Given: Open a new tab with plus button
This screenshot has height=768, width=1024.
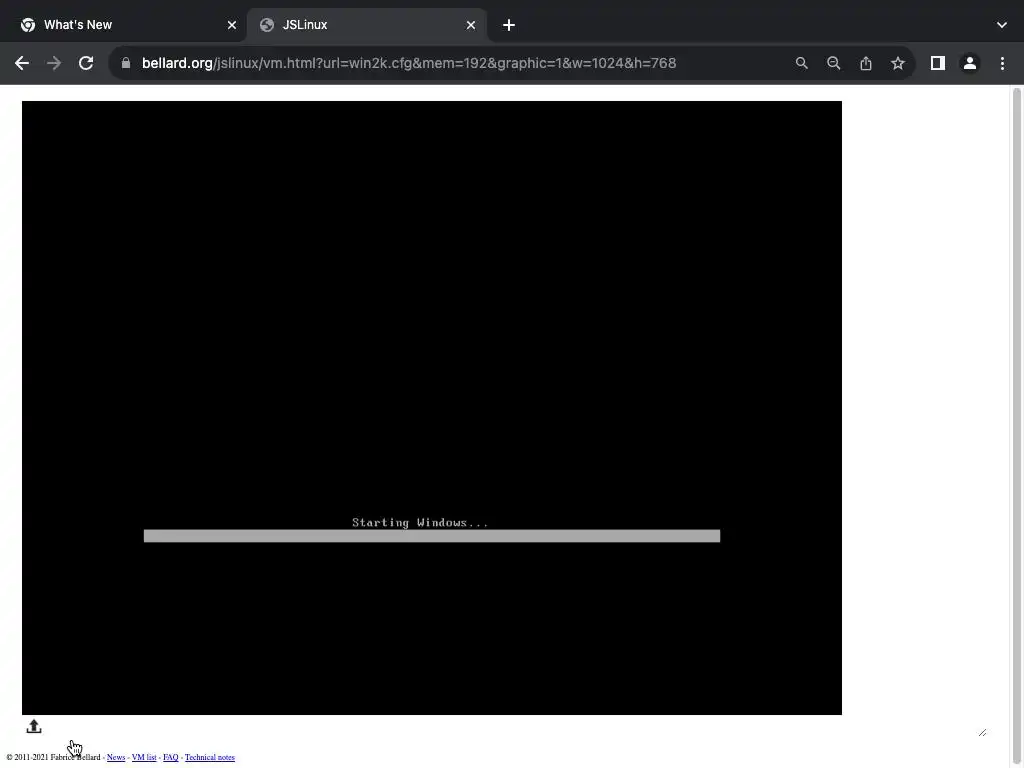Looking at the screenshot, I should tap(509, 25).
